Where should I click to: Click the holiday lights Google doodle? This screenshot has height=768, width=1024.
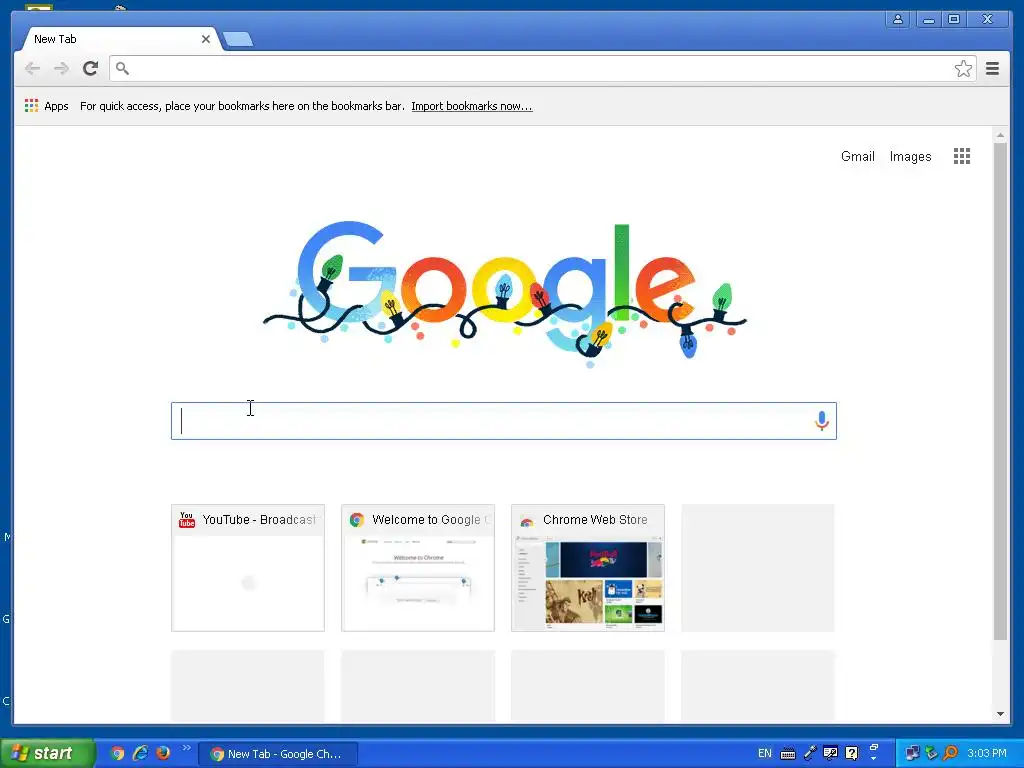click(x=504, y=294)
